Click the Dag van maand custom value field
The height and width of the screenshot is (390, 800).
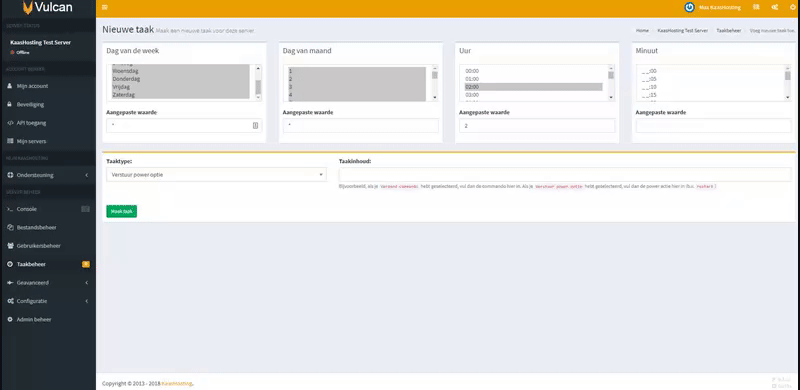361,126
